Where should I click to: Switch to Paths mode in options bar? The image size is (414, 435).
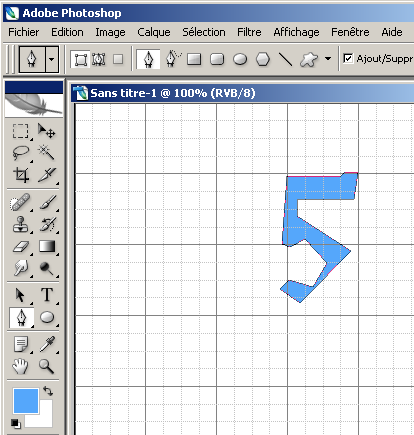tap(99, 60)
